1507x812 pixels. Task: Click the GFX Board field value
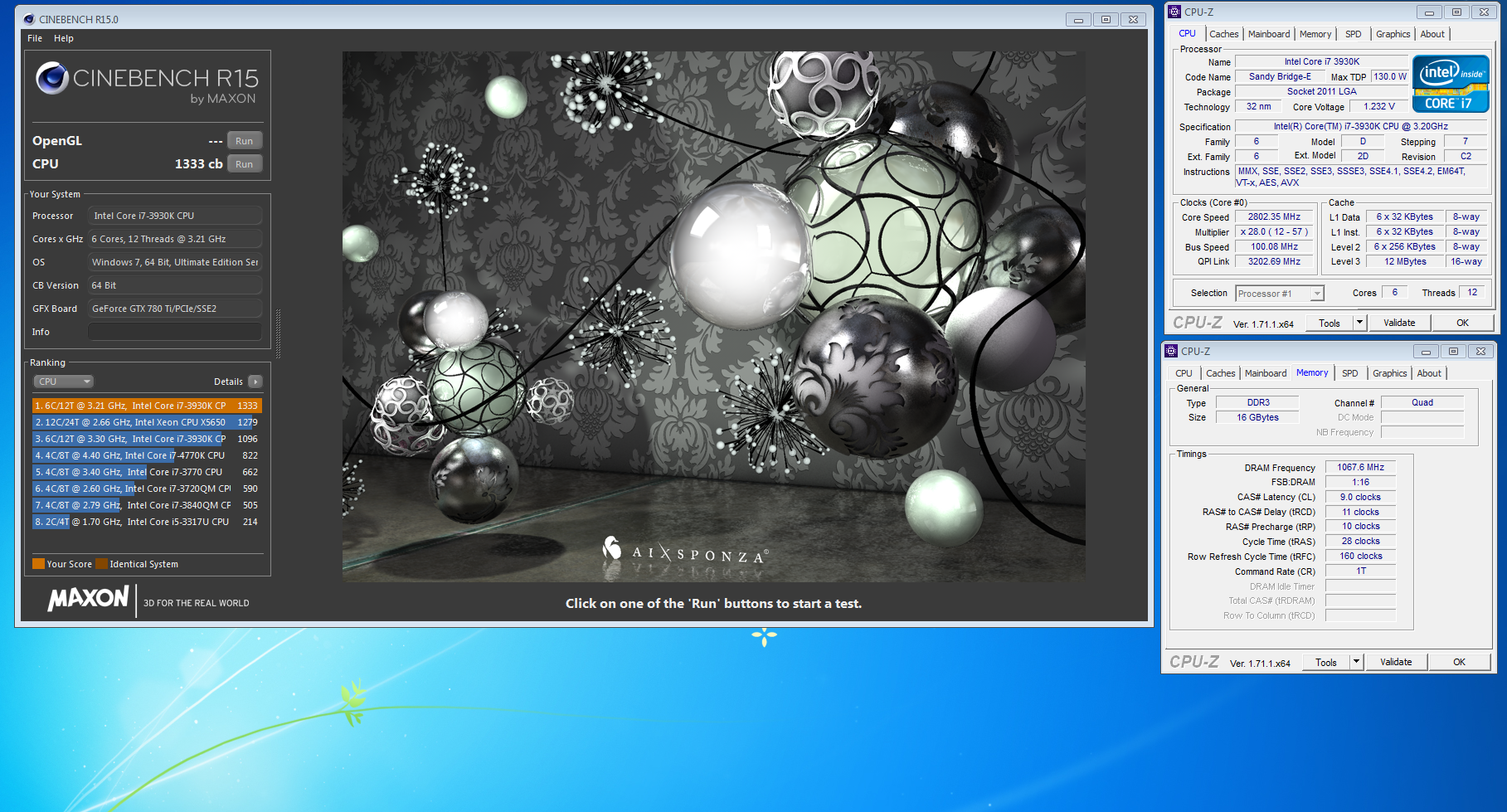[175, 309]
